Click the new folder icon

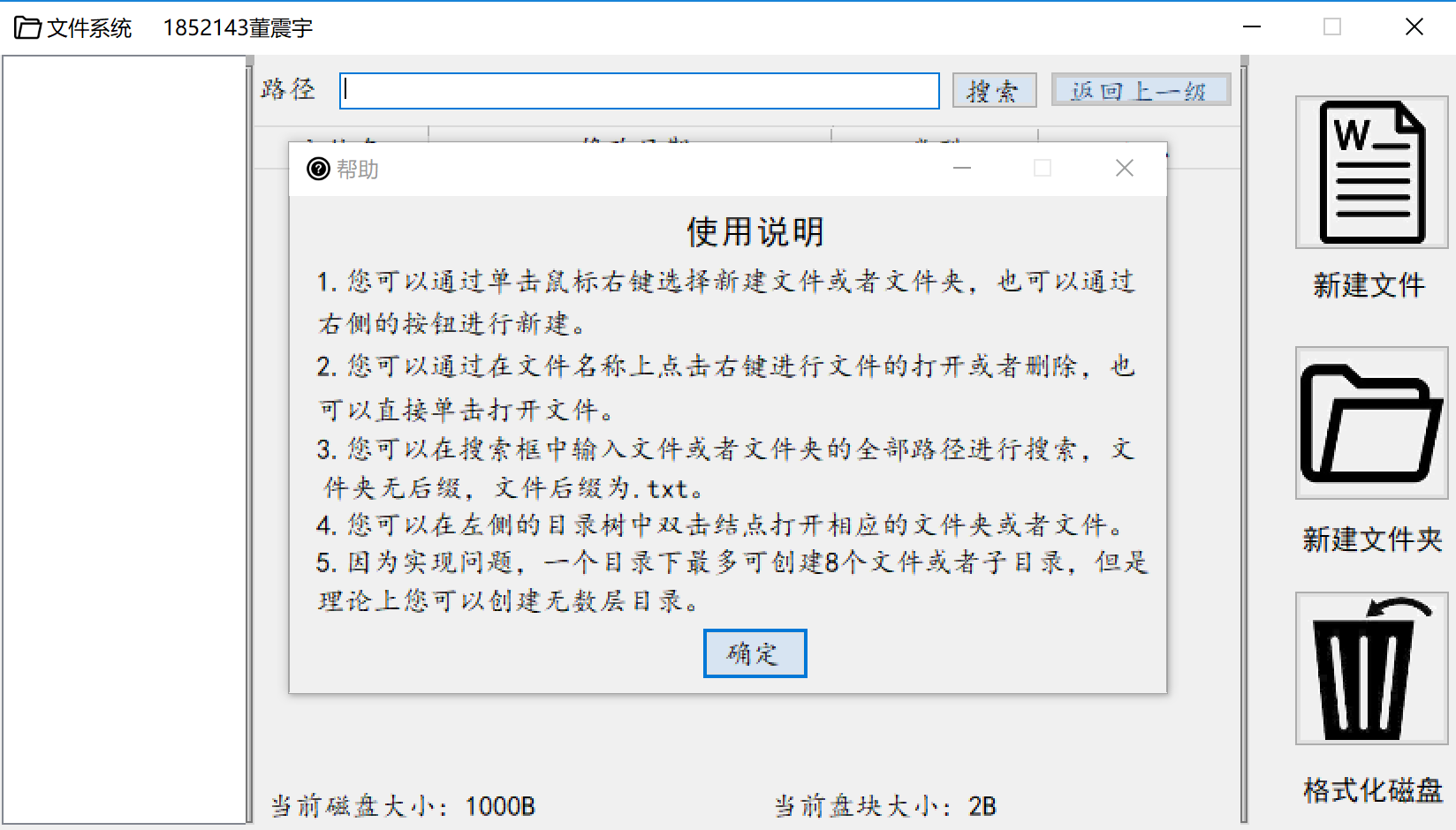[x=1370, y=424]
